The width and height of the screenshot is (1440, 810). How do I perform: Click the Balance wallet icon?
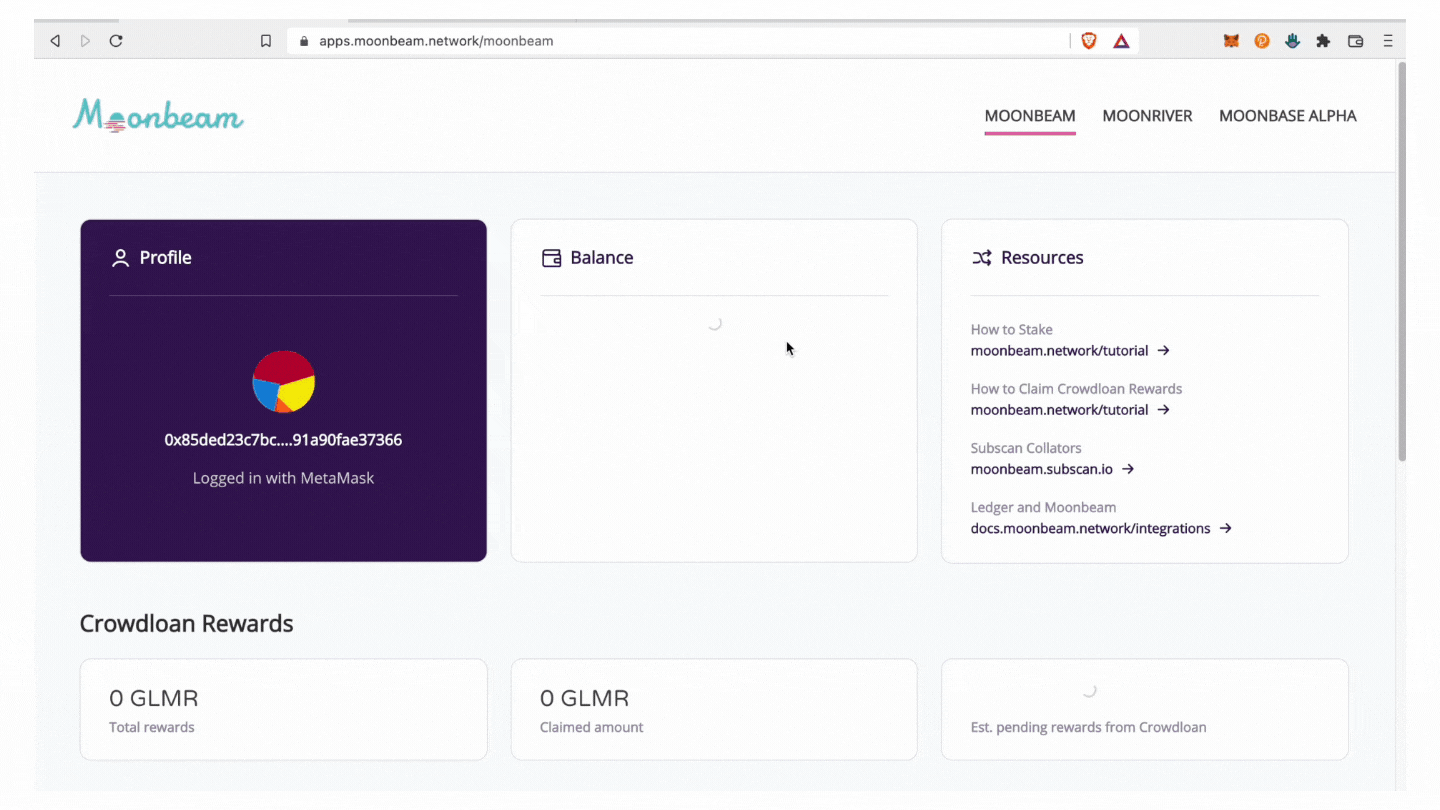[551, 258]
